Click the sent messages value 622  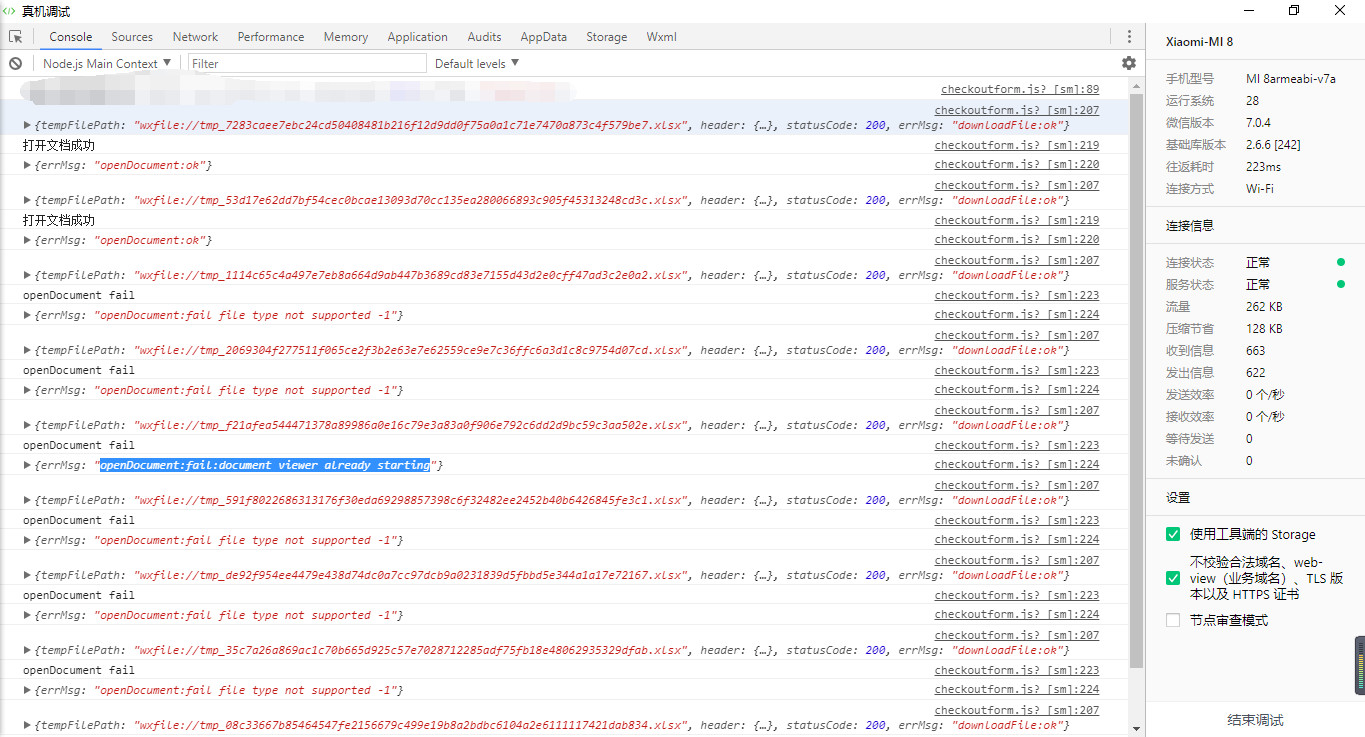1256,373
